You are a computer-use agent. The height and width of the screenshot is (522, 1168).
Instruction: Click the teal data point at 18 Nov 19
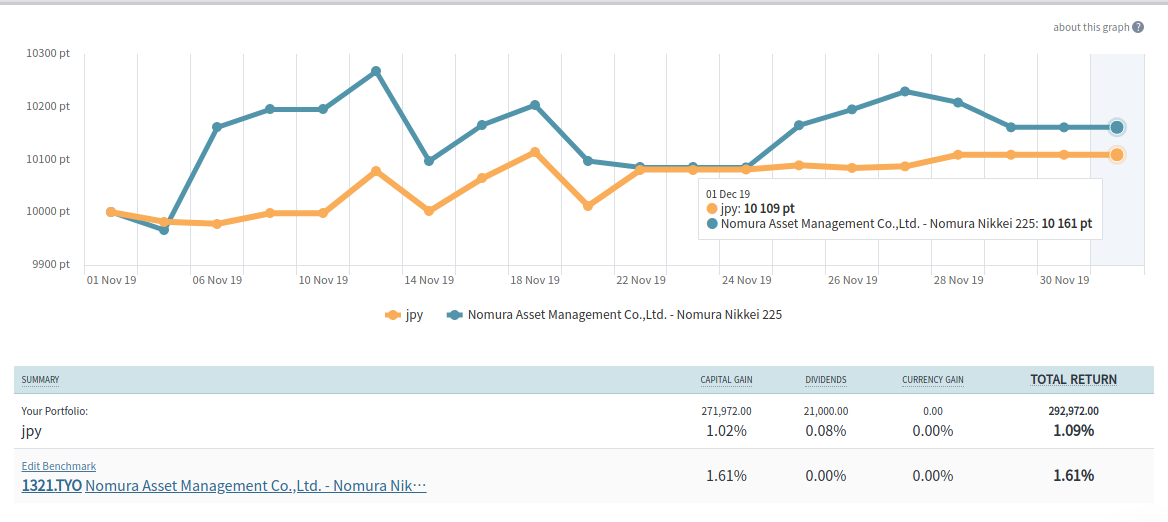click(535, 105)
